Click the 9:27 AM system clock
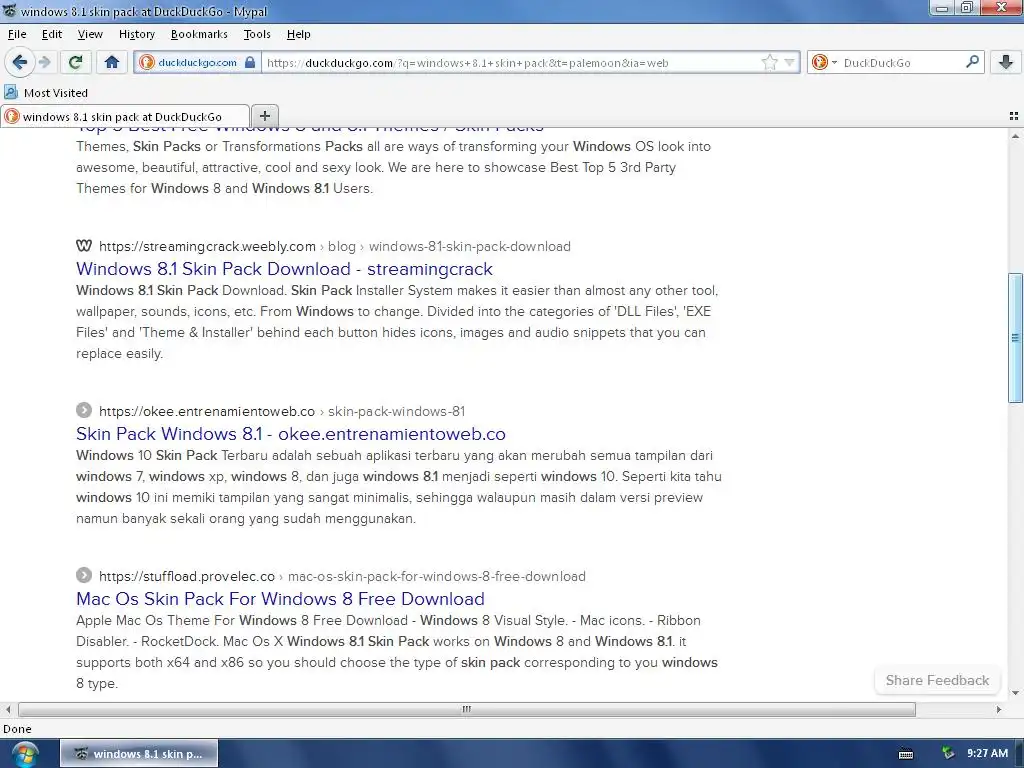The height and width of the screenshot is (768, 1024). 987,754
